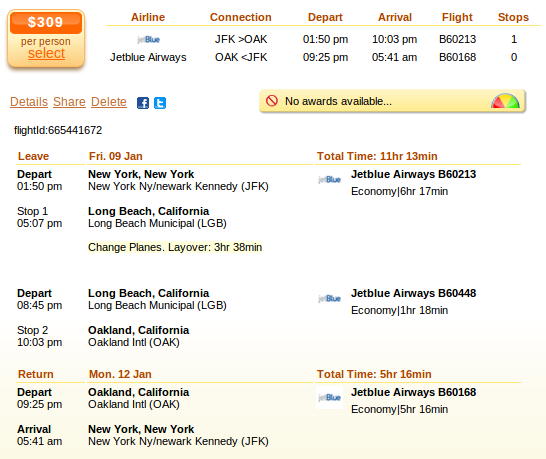Screen dimensions: 546x459
Task: Sort by the Airline column header
Action: point(148,17)
